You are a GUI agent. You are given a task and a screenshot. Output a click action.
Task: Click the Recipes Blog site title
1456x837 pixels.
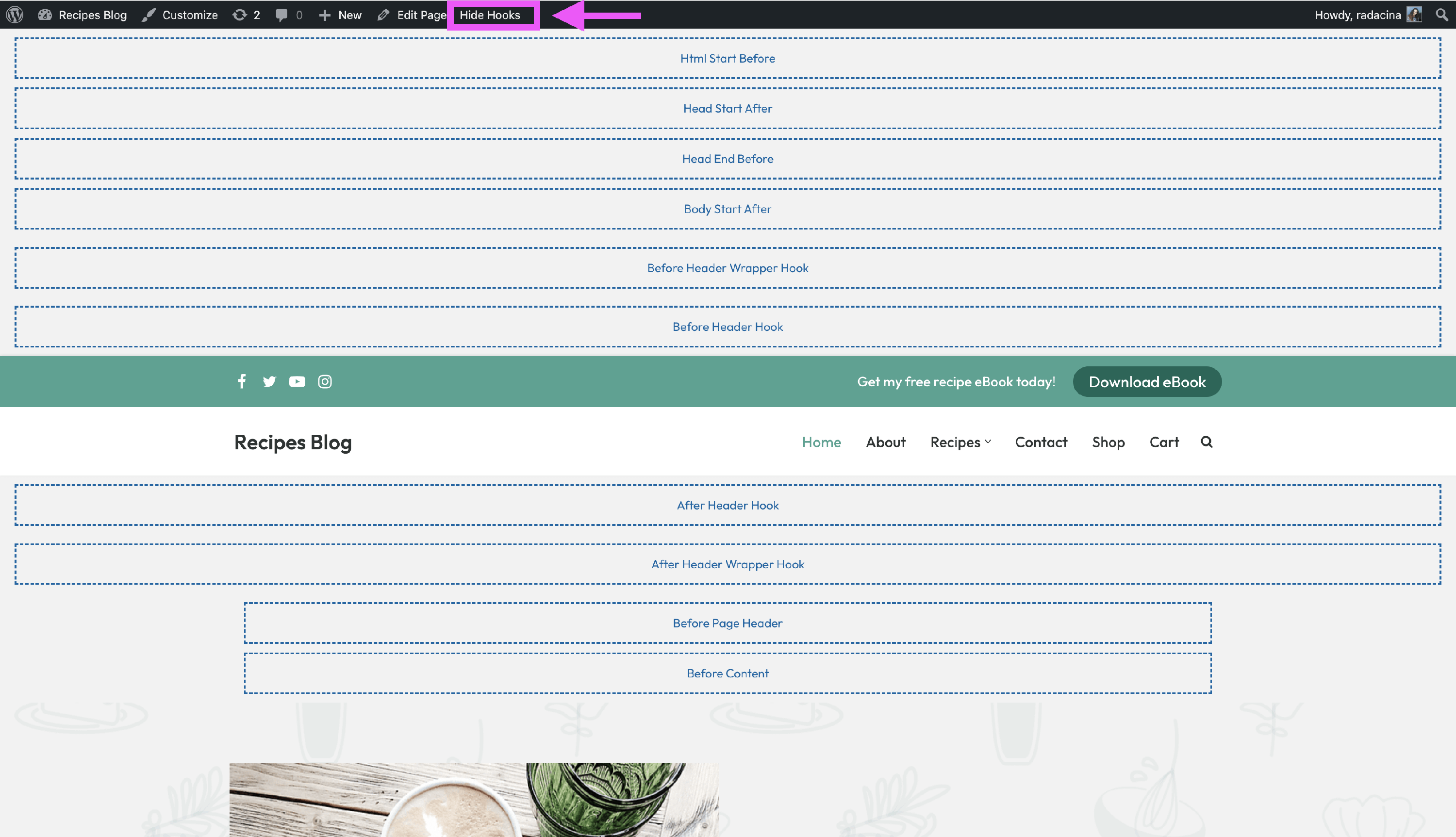(293, 442)
